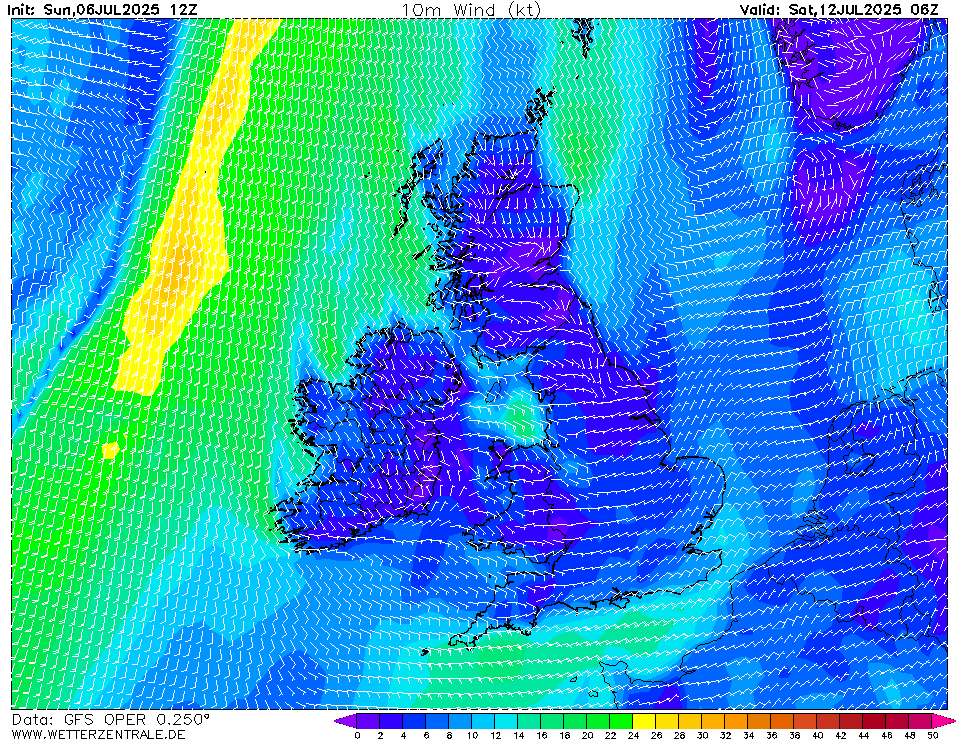The height and width of the screenshot is (741, 959).
Task: Click the '40' value under the legend
Action: [x=817, y=735]
